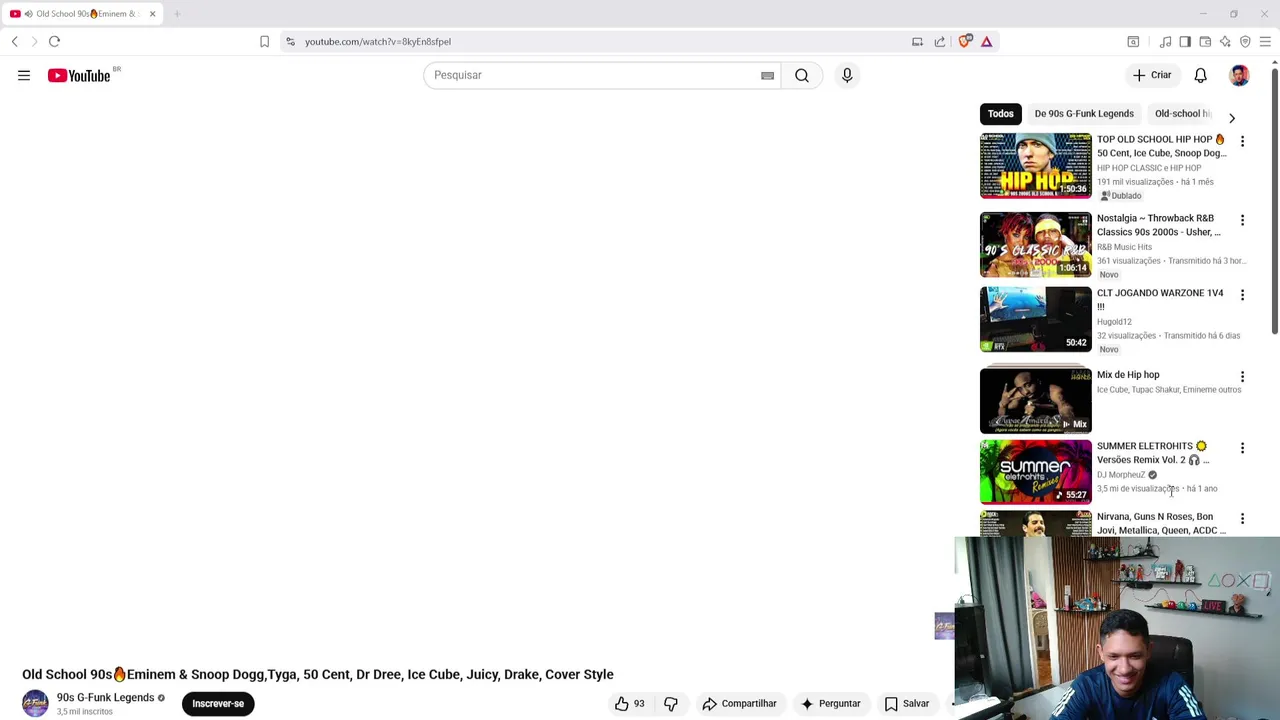This screenshot has height=720, width=1280.
Task: Open the YouTube hamburger guide menu
Action: (x=24, y=75)
